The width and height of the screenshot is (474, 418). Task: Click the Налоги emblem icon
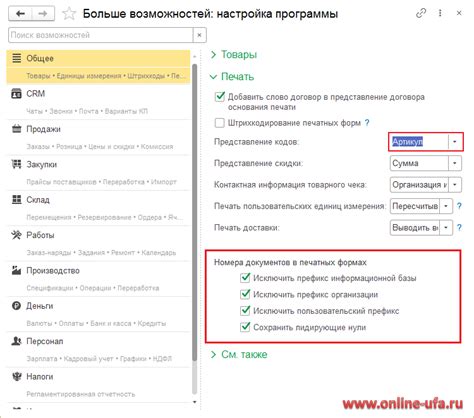click(16, 376)
